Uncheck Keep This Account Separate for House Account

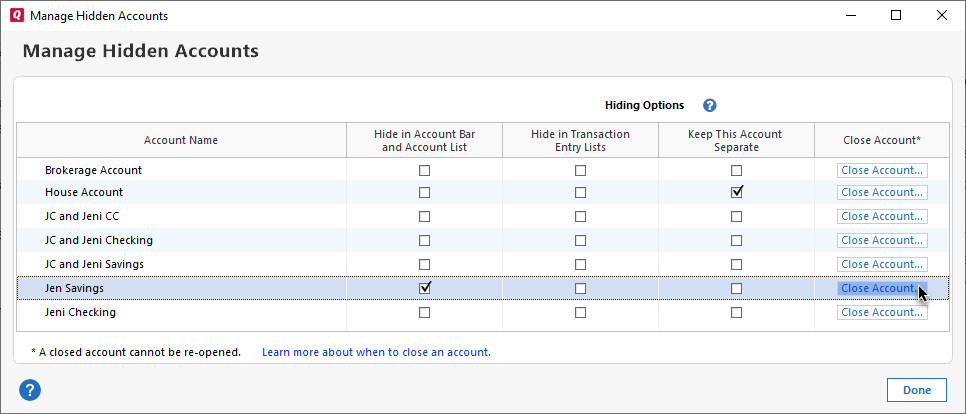[737, 192]
